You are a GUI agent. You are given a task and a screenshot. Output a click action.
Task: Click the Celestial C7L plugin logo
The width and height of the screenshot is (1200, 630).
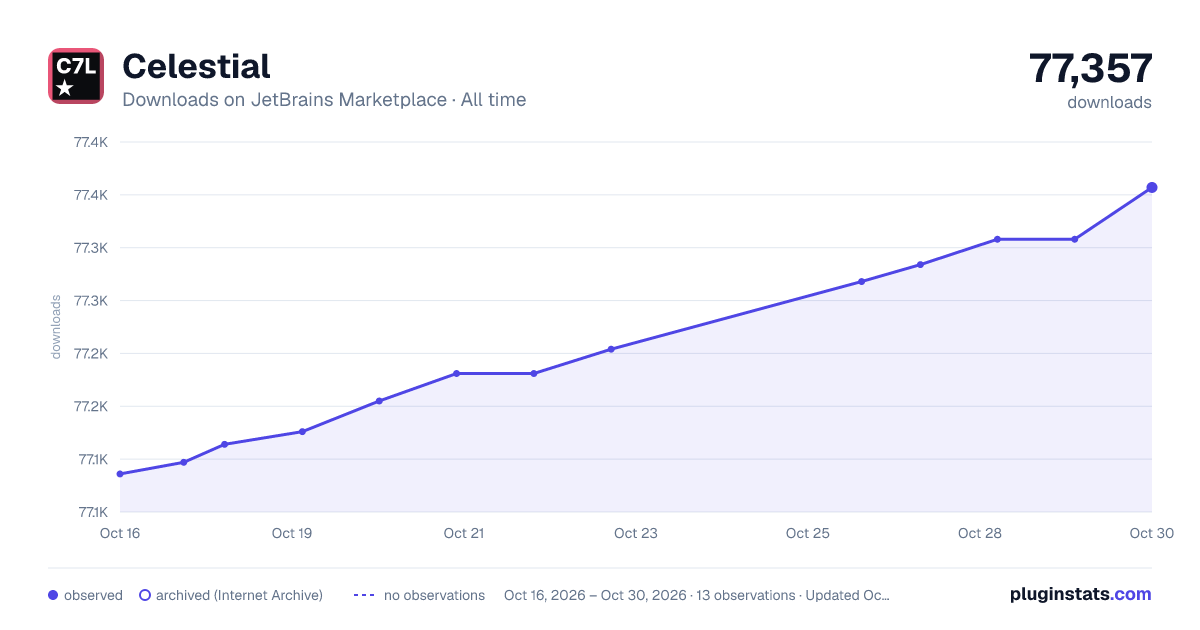click(76, 76)
